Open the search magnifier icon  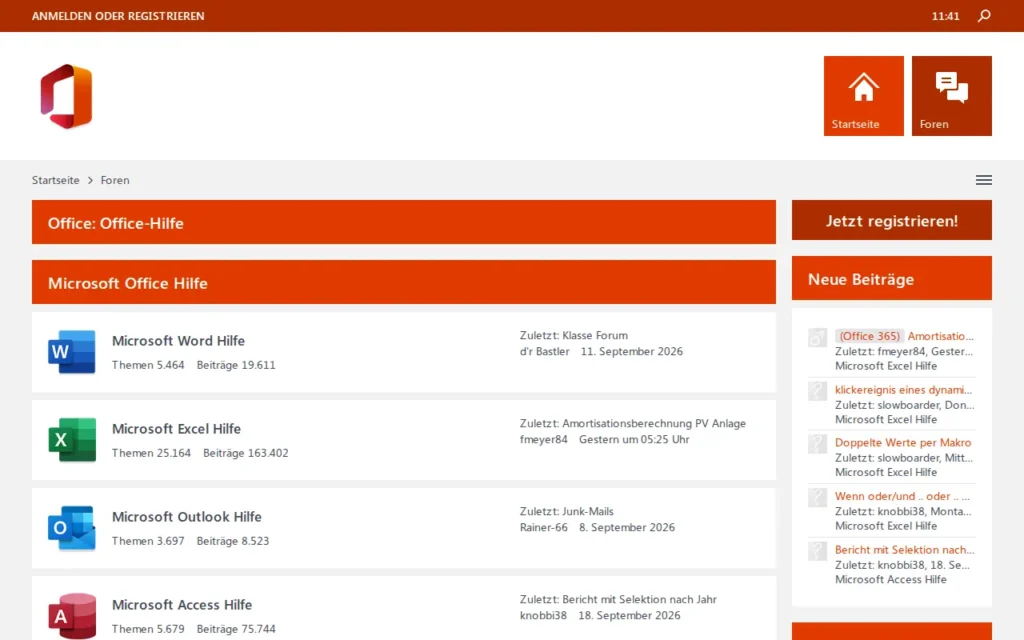(x=984, y=16)
